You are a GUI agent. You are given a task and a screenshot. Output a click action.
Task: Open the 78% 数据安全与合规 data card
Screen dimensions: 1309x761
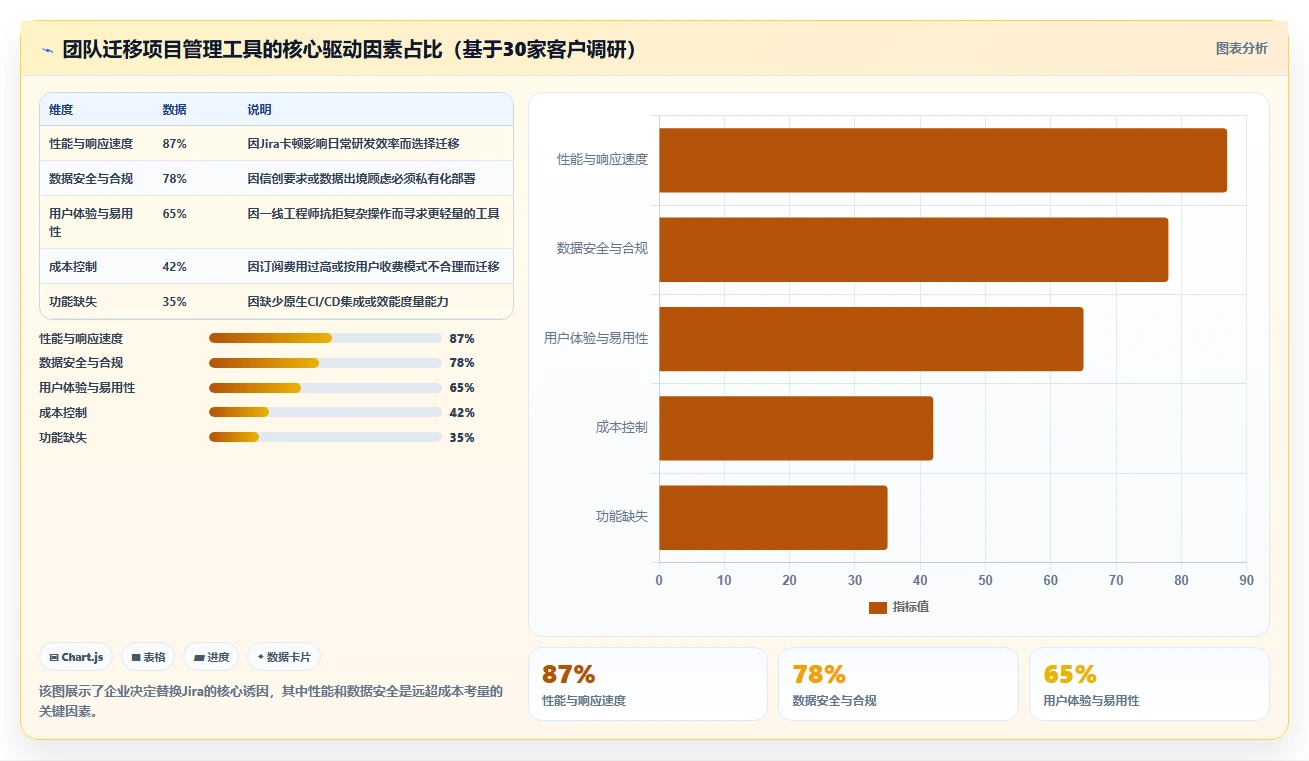click(898, 684)
